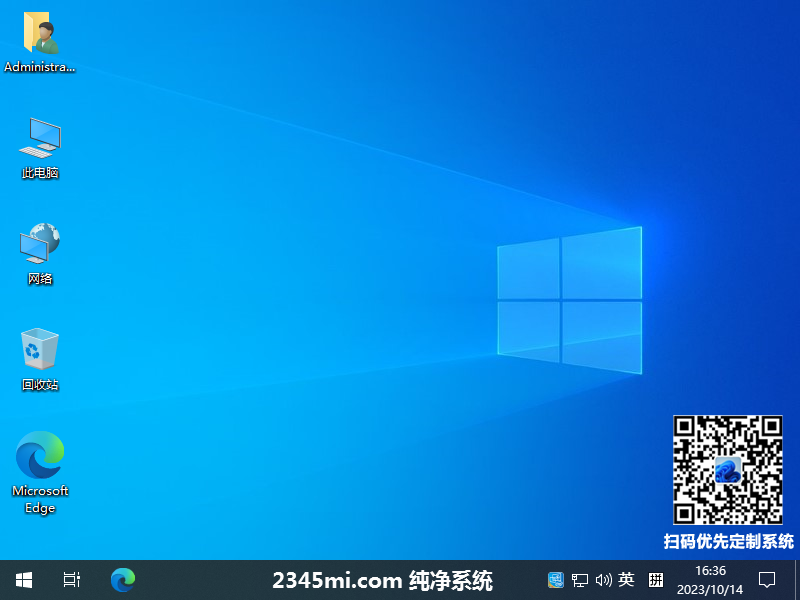Toggle the 拼 IME mode indicator
Screen dimensions: 800x600
[x=656, y=579]
